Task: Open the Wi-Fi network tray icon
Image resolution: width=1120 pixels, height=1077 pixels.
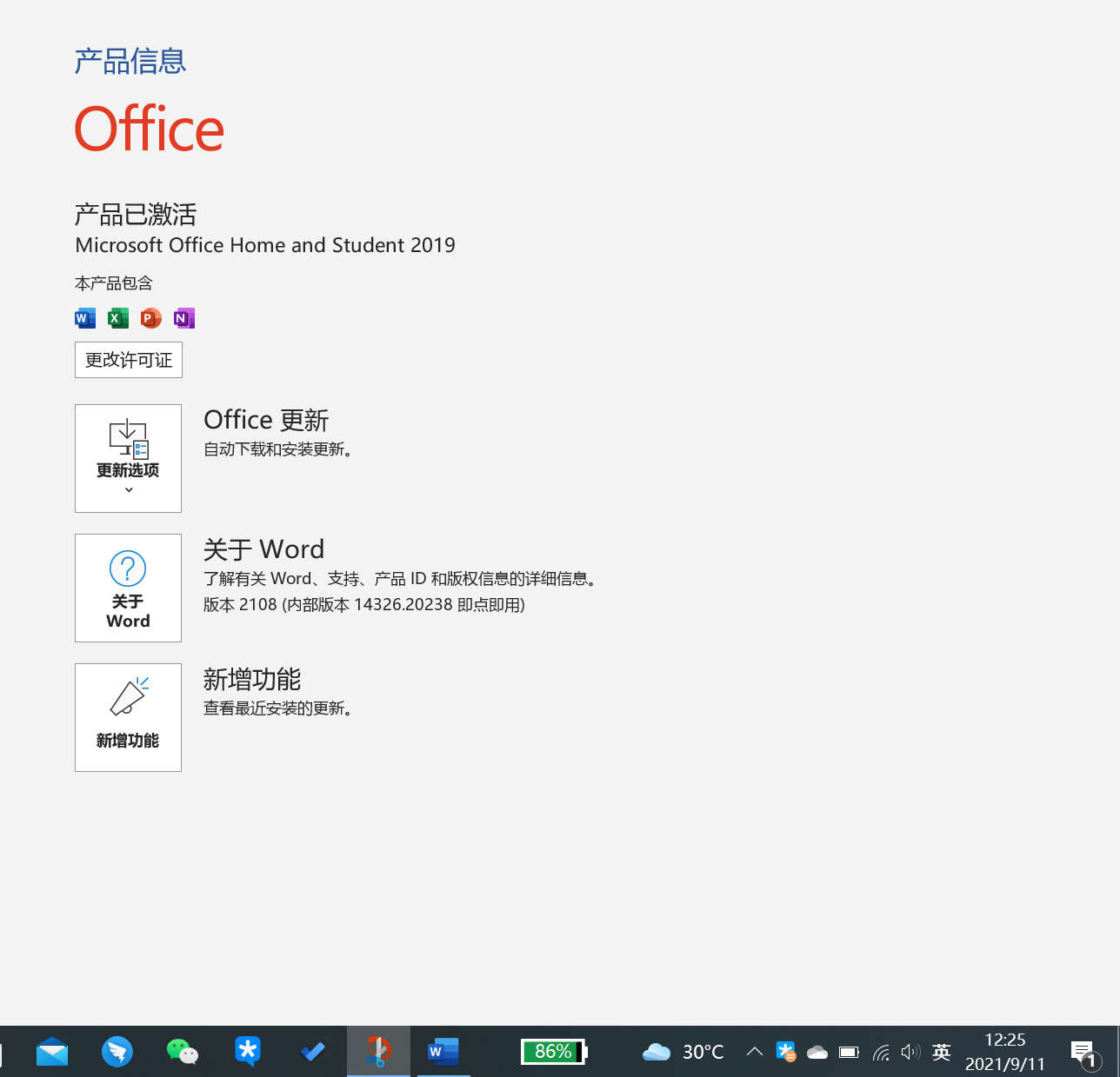Action: point(881,1053)
